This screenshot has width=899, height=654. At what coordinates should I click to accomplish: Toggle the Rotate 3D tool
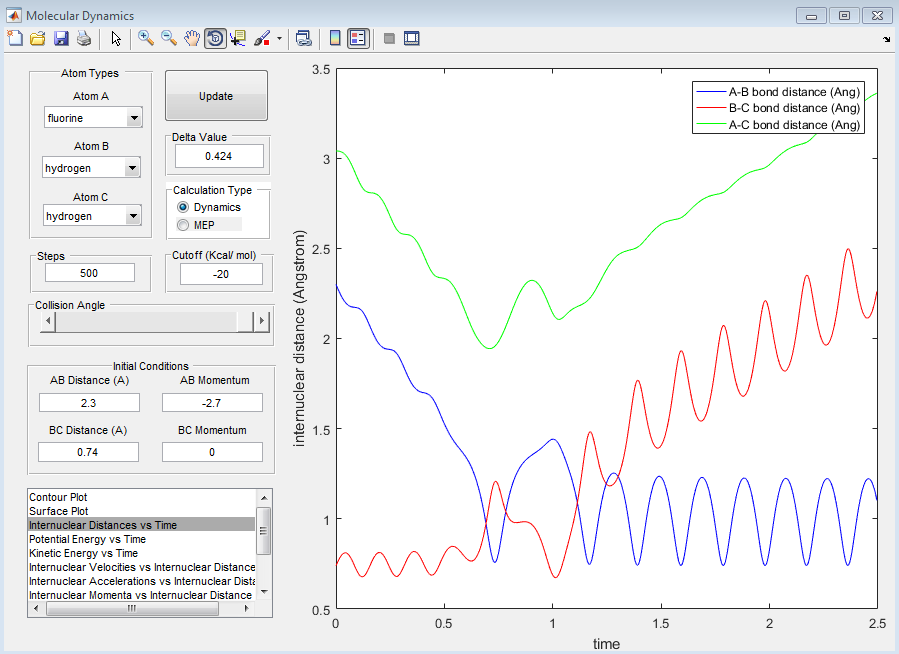click(215, 38)
